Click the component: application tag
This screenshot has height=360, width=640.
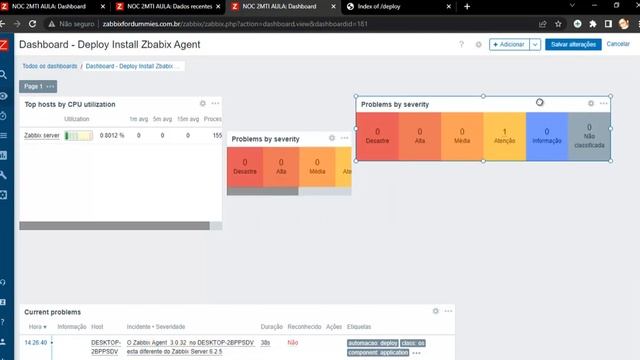[x=378, y=352]
